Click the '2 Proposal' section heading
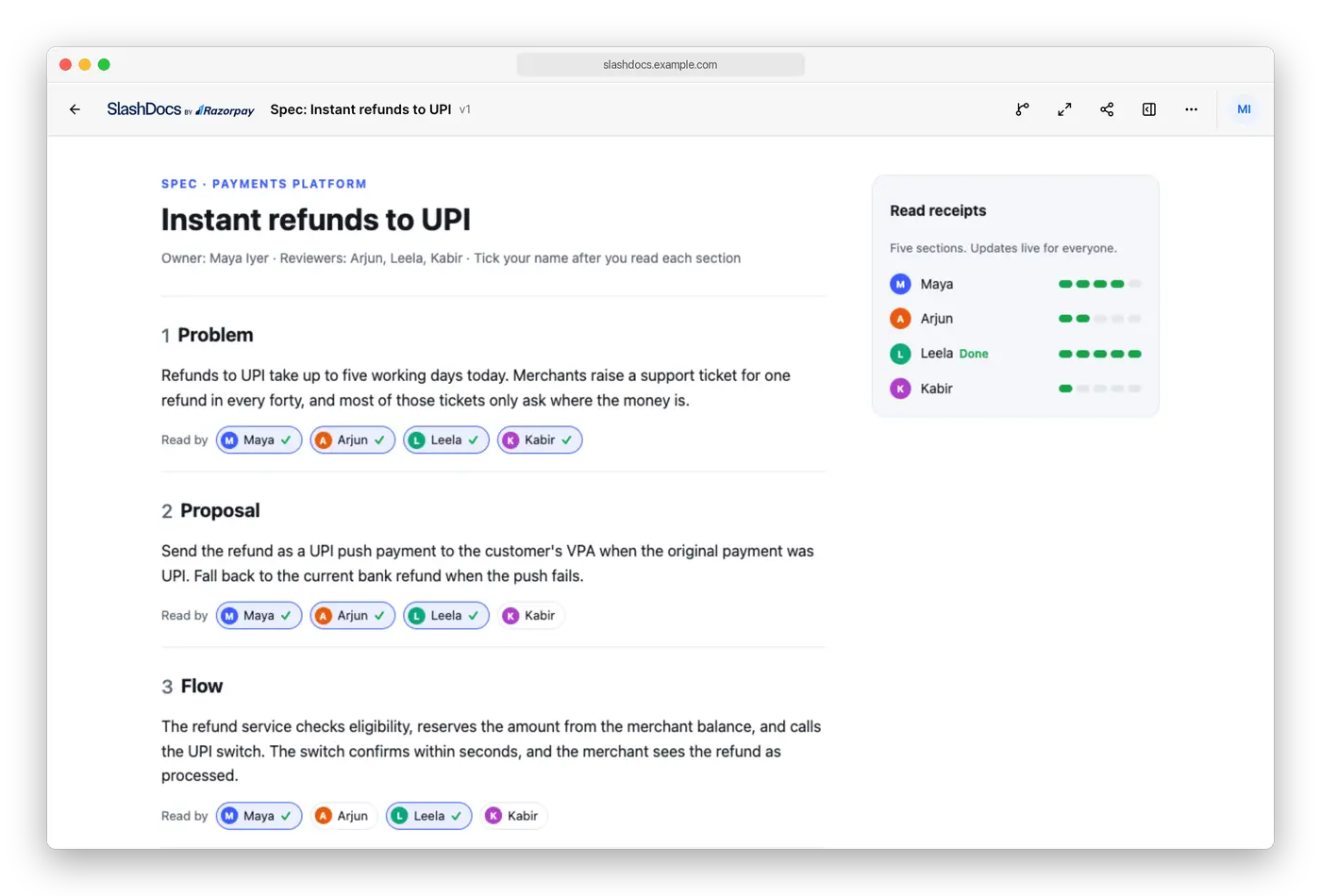 [x=210, y=510]
